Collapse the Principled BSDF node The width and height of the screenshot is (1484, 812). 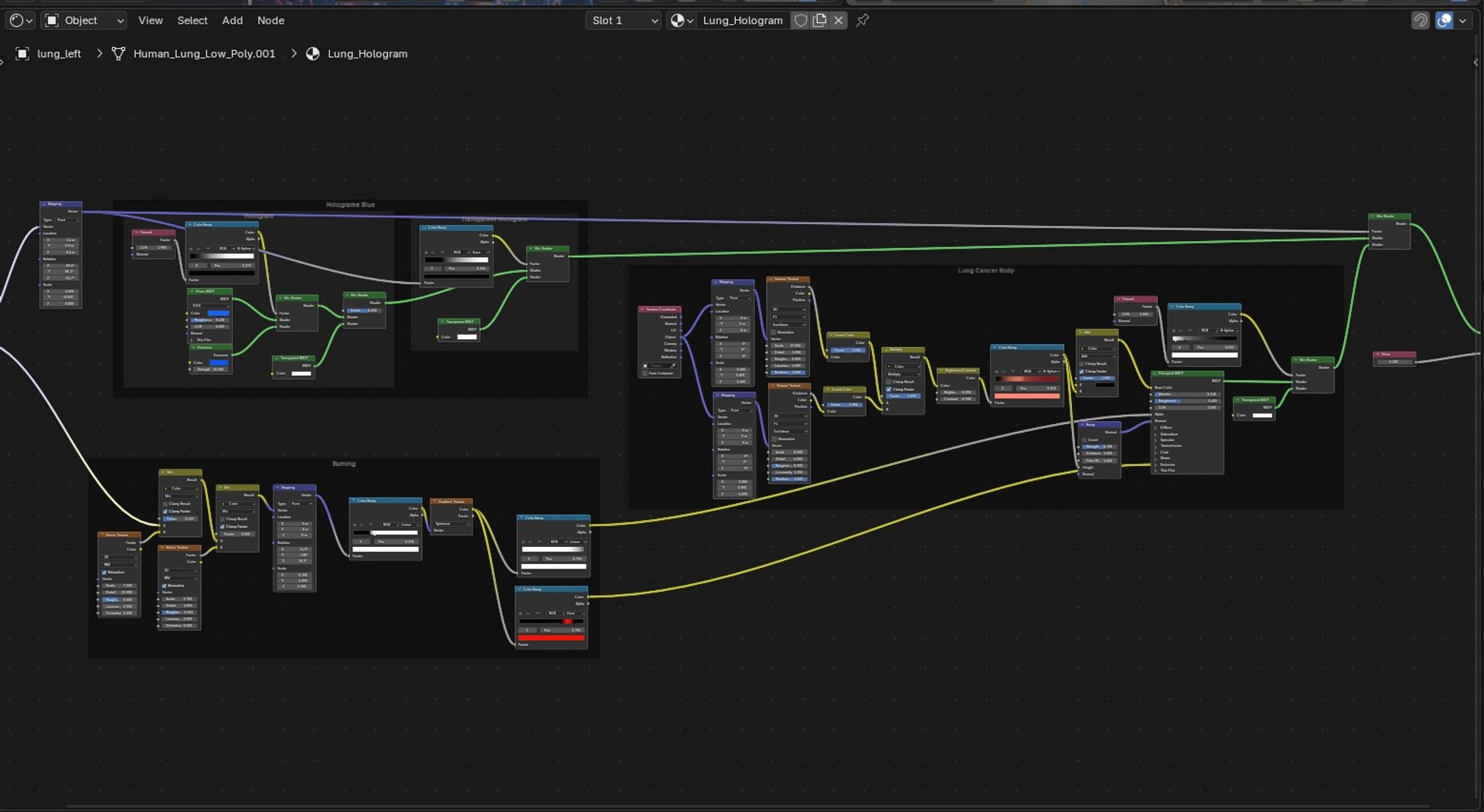[x=1155, y=373]
